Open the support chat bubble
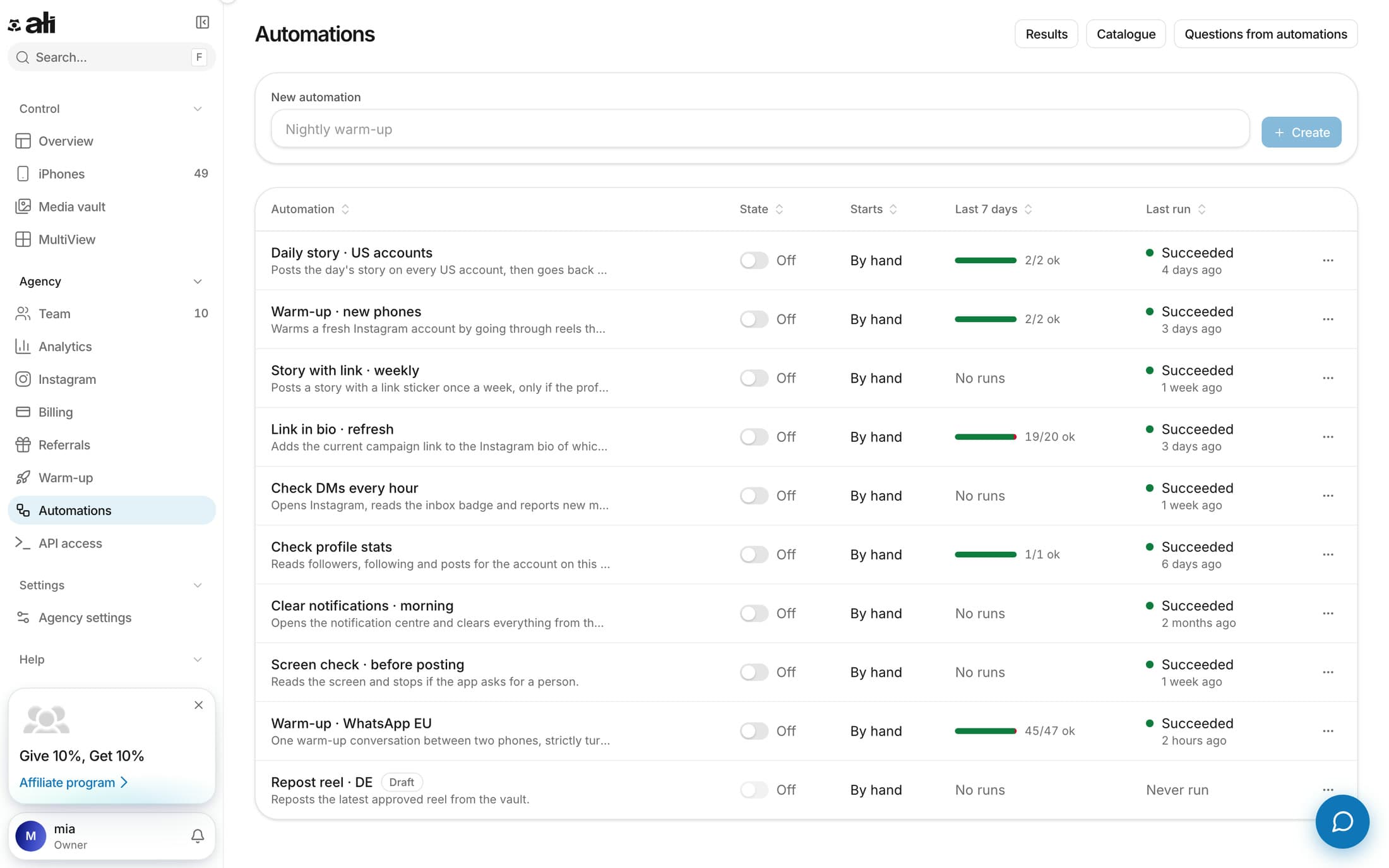 tap(1342, 822)
